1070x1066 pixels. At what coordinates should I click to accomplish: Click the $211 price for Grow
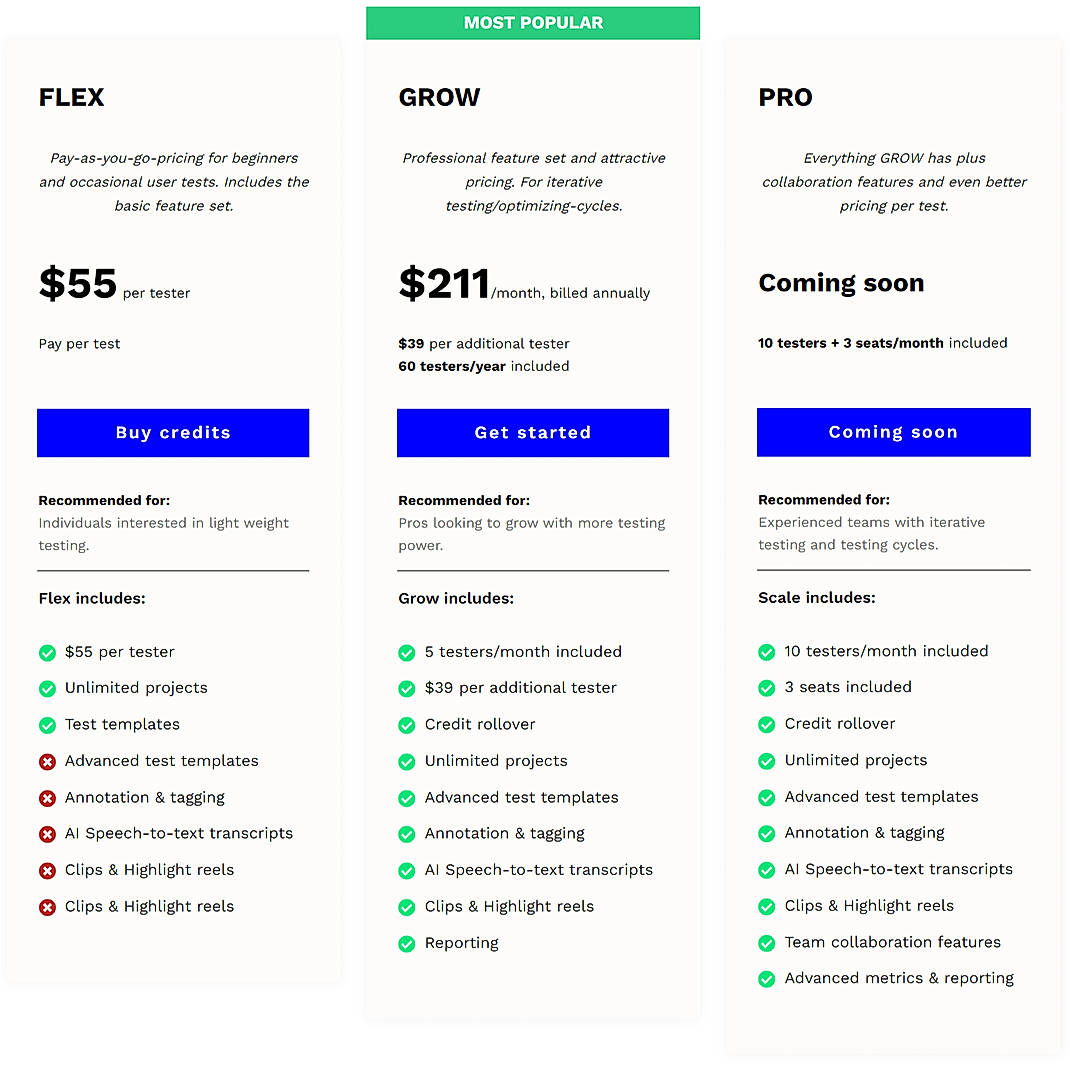click(444, 283)
